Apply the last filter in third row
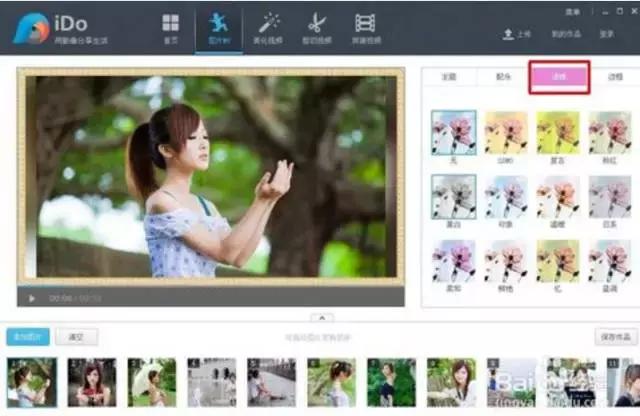Screen dimensions: 640x416 609,261
